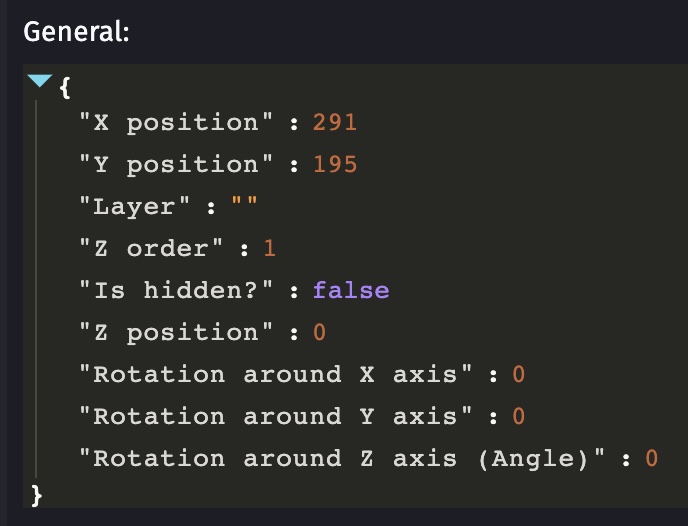Edit Rotation around Y axis value

[519, 416]
